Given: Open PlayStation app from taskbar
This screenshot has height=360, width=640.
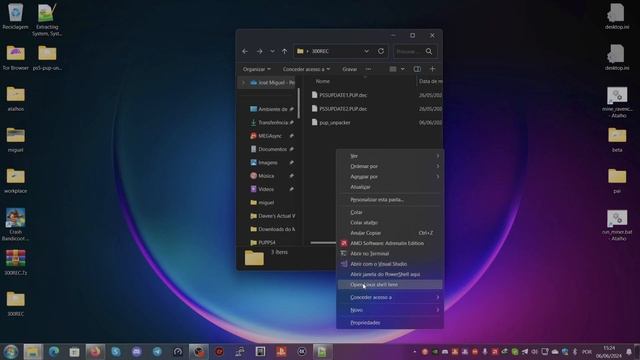Looking at the screenshot, I should pos(281,352).
